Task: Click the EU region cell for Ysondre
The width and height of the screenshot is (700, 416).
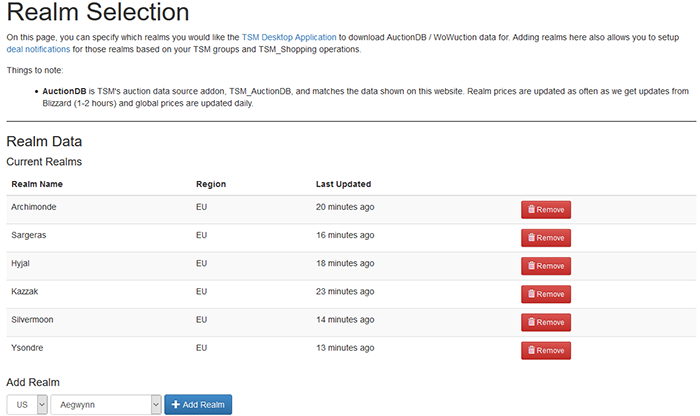Action: tap(201, 348)
